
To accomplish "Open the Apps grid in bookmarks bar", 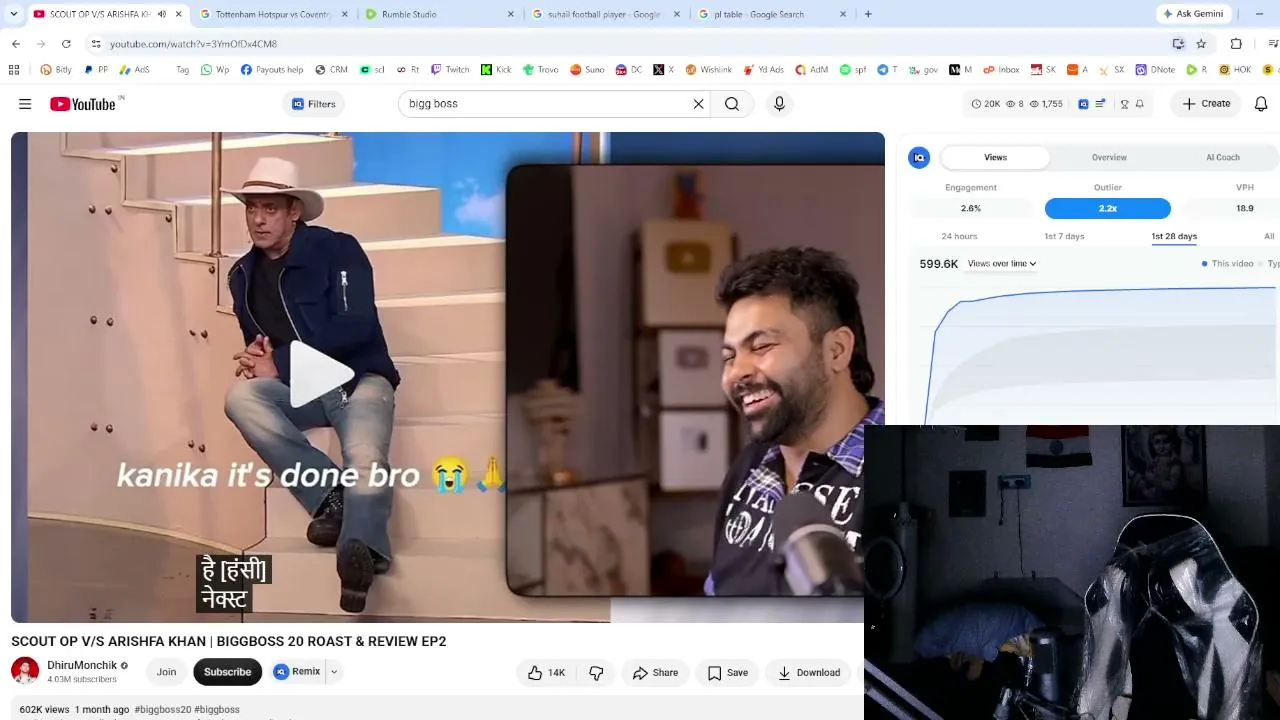I will 14,70.
